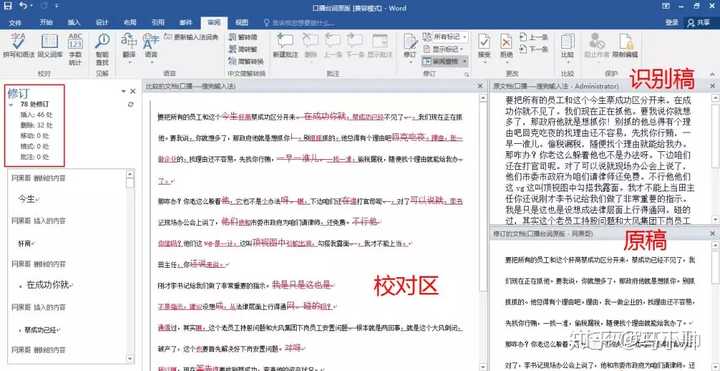Accept the current revision (接受)
Screen dimensions: 720x371
coord(484,46)
